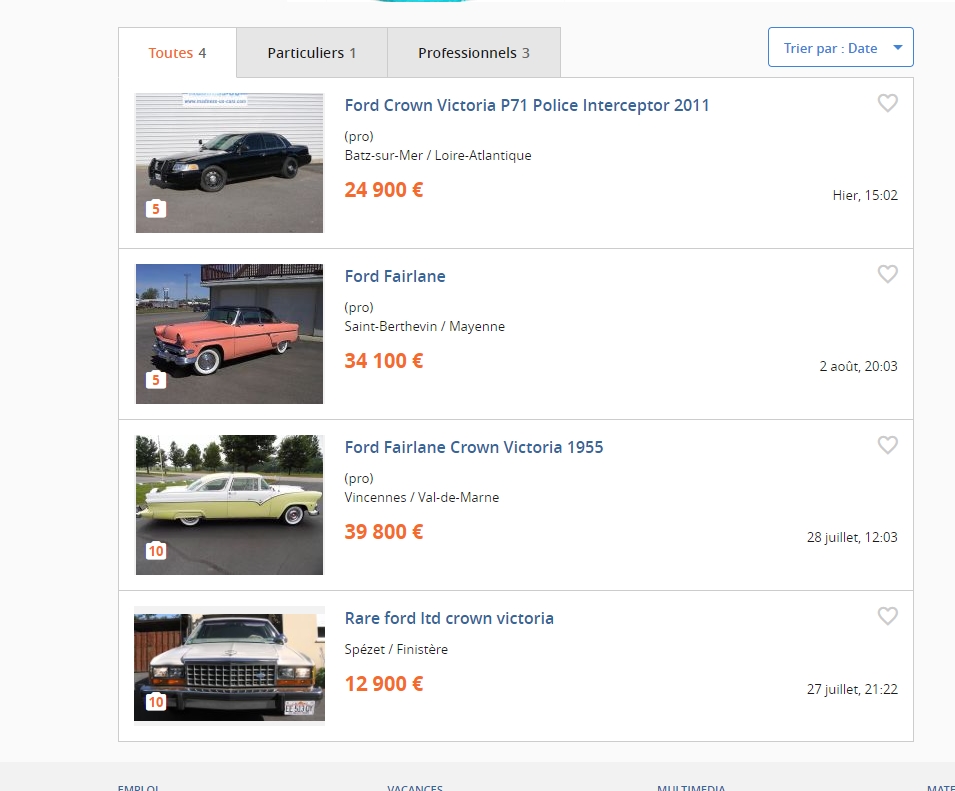The height and width of the screenshot is (791, 955).
Task: Click photo count badge on black police car
Action: [156, 209]
